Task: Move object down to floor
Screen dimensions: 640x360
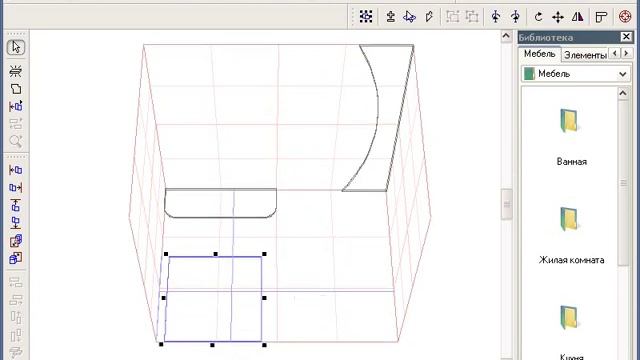Action: click(16, 223)
